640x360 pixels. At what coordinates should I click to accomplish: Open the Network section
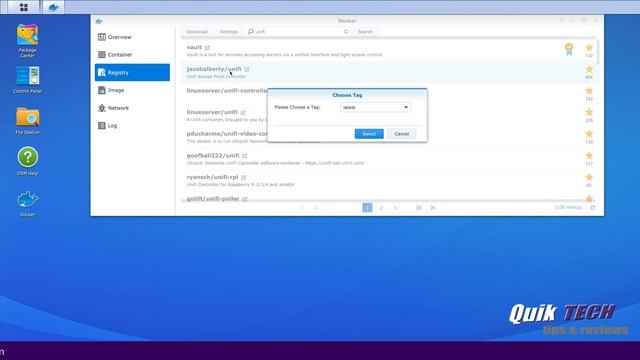[x=132, y=108]
